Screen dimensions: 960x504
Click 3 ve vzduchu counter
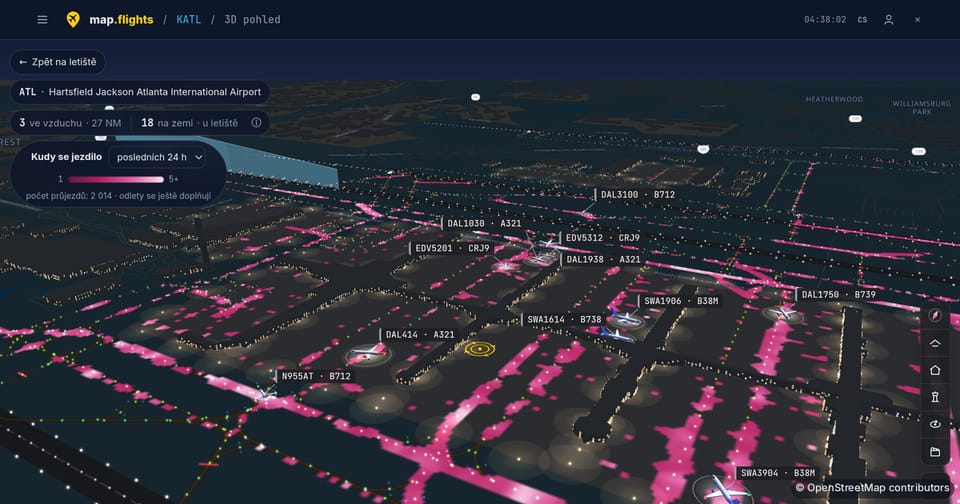[x=70, y=122]
